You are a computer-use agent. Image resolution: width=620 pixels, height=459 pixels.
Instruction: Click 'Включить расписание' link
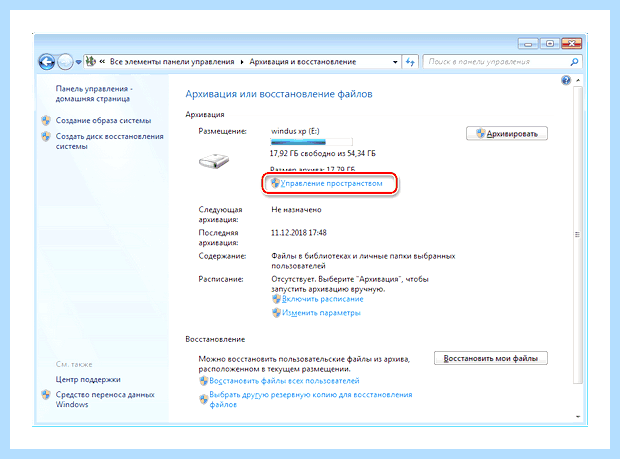pos(323,299)
